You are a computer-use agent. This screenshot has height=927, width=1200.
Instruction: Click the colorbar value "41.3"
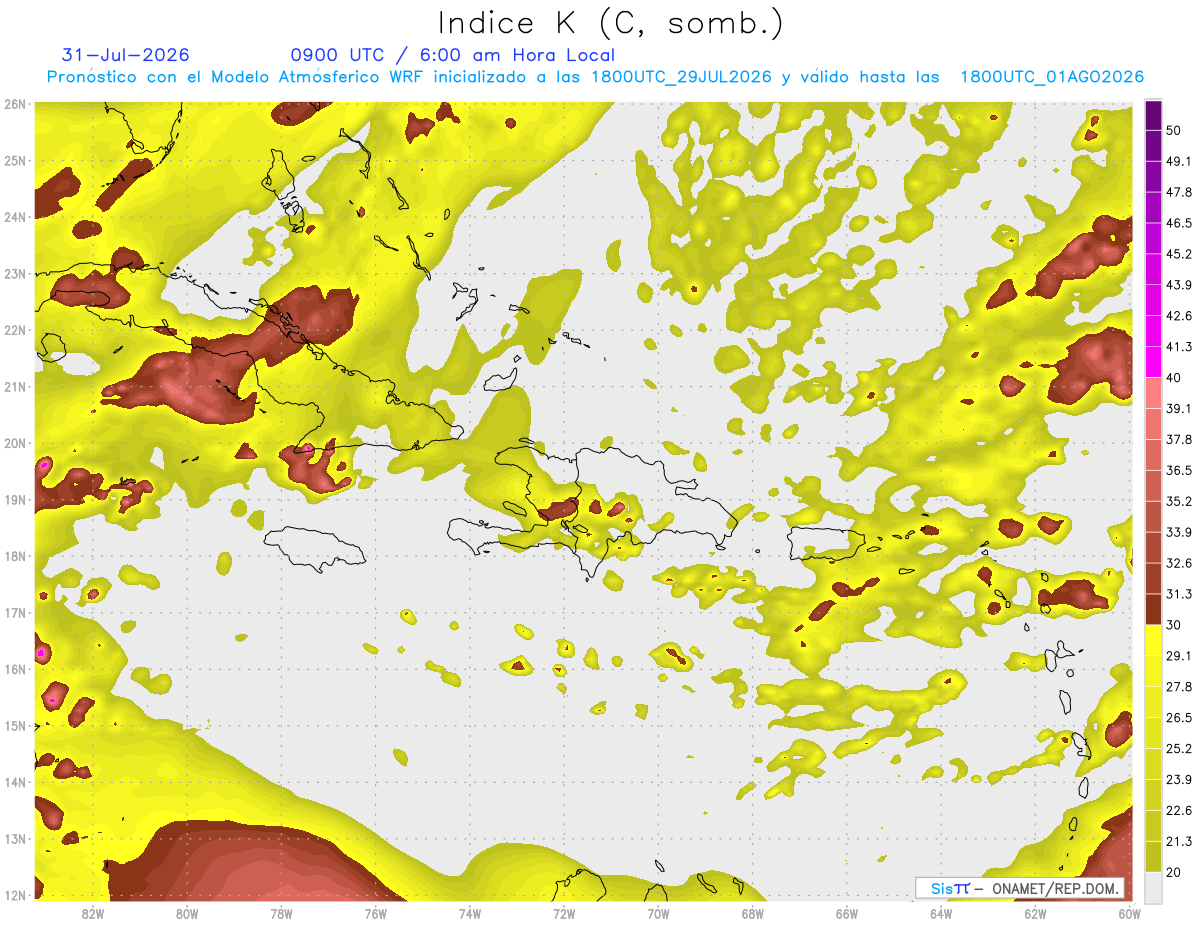(1178, 347)
